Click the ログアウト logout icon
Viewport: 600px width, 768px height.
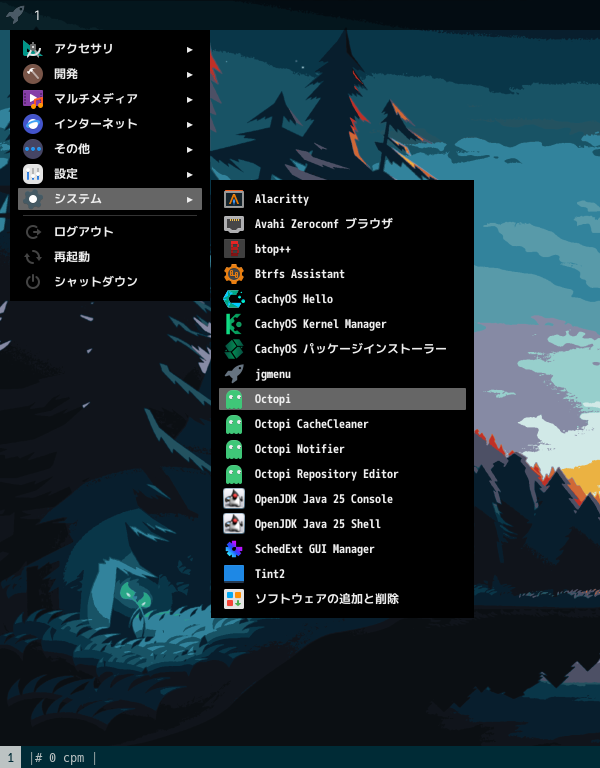point(33,232)
